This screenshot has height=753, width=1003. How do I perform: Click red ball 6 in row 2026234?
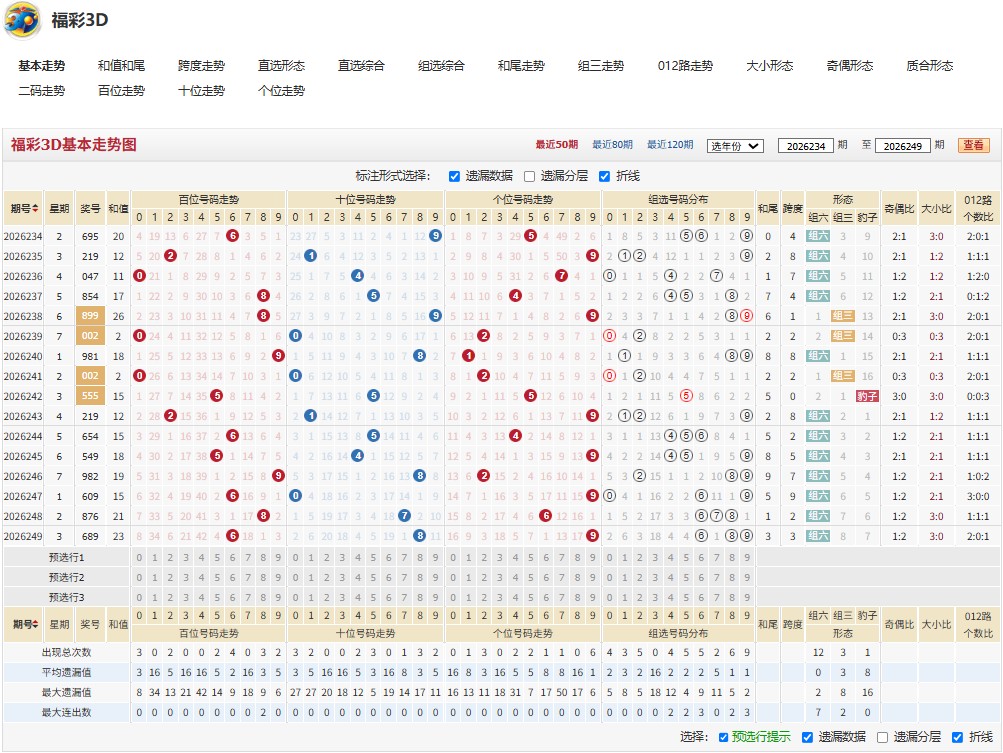pos(232,236)
